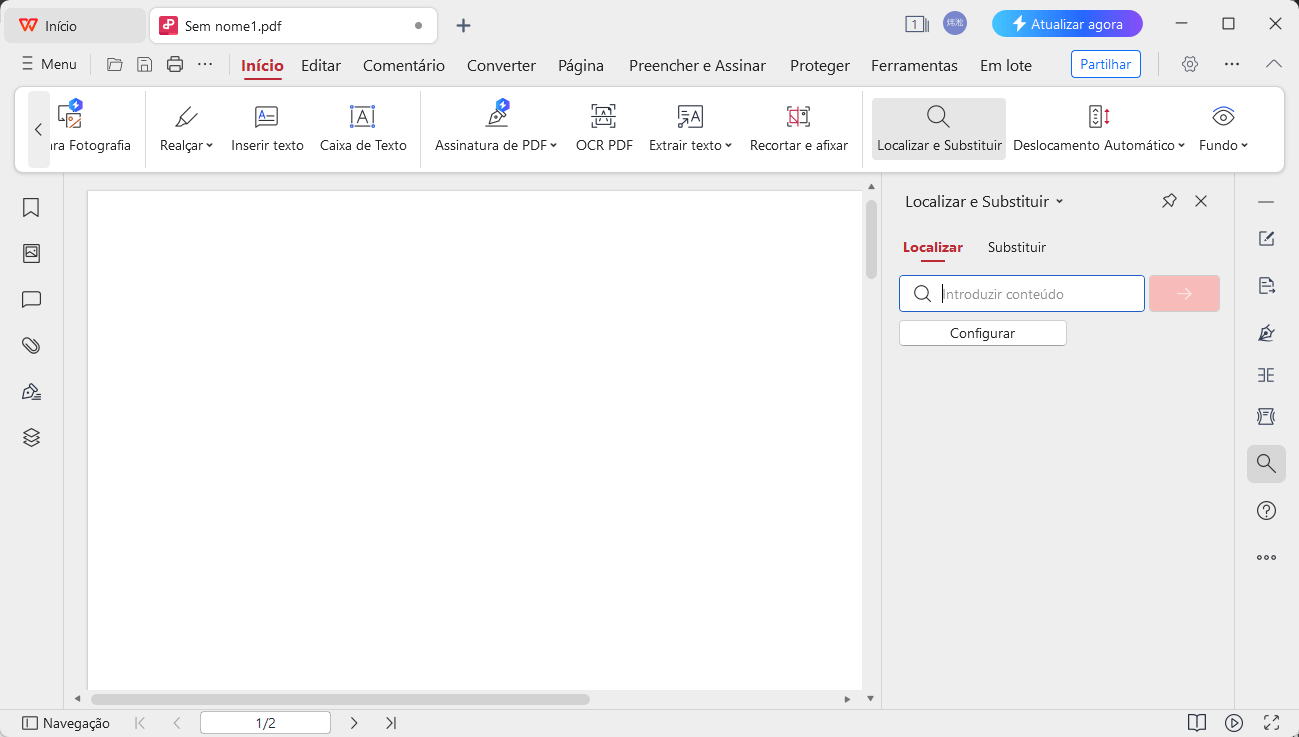This screenshot has width=1299, height=737.
Task: Click the open file folder icon
Action: (x=115, y=65)
